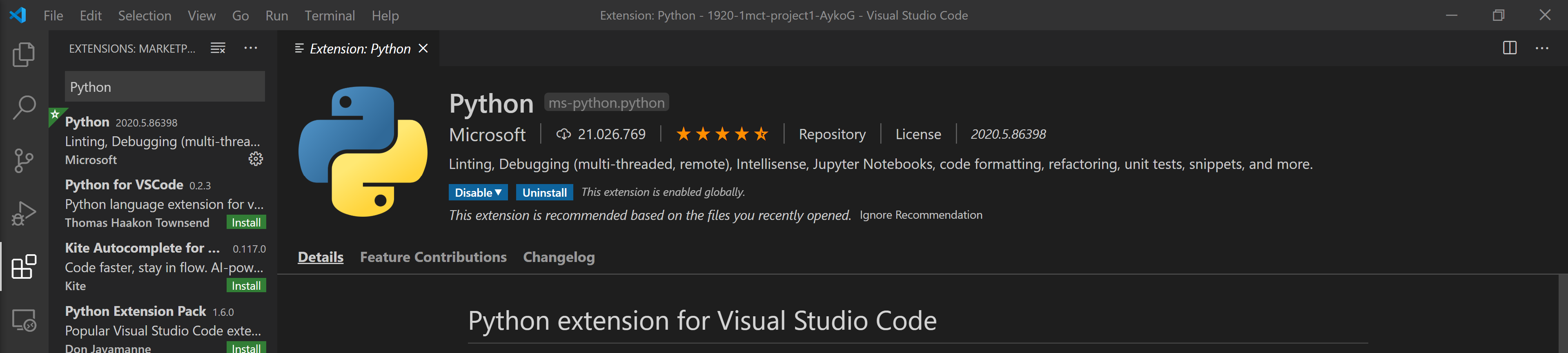Click the large Python logo image
The height and width of the screenshot is (353, 1568).
363,151
